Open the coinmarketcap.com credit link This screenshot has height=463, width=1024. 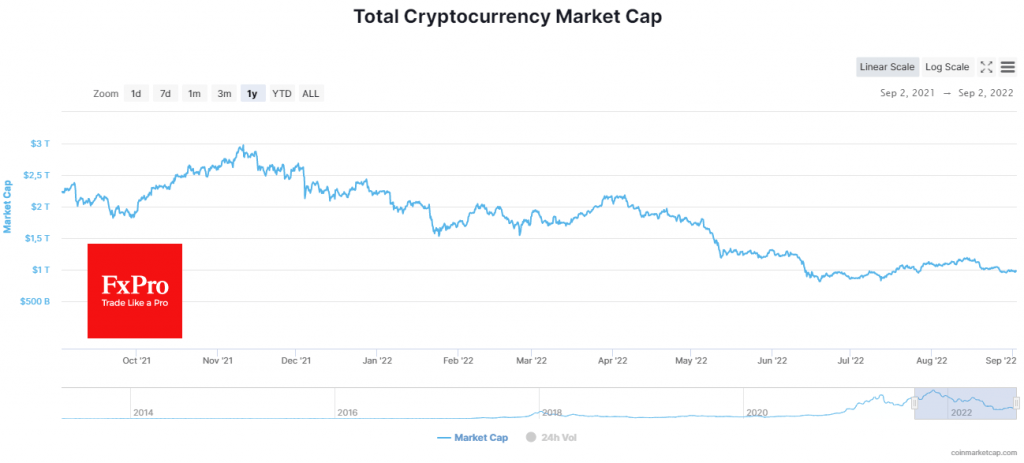982,453
